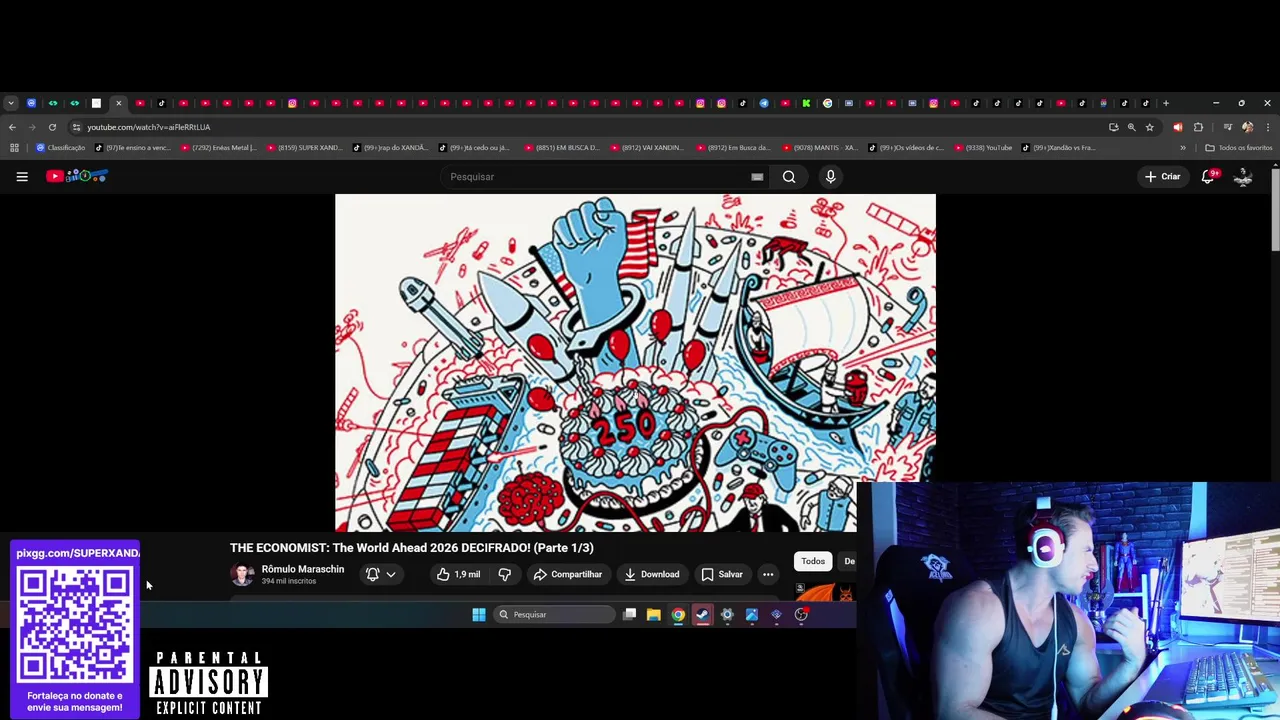Go to YouTube home via the logo
Viewport: 1280px width, 720px height.
click(77, 176)
